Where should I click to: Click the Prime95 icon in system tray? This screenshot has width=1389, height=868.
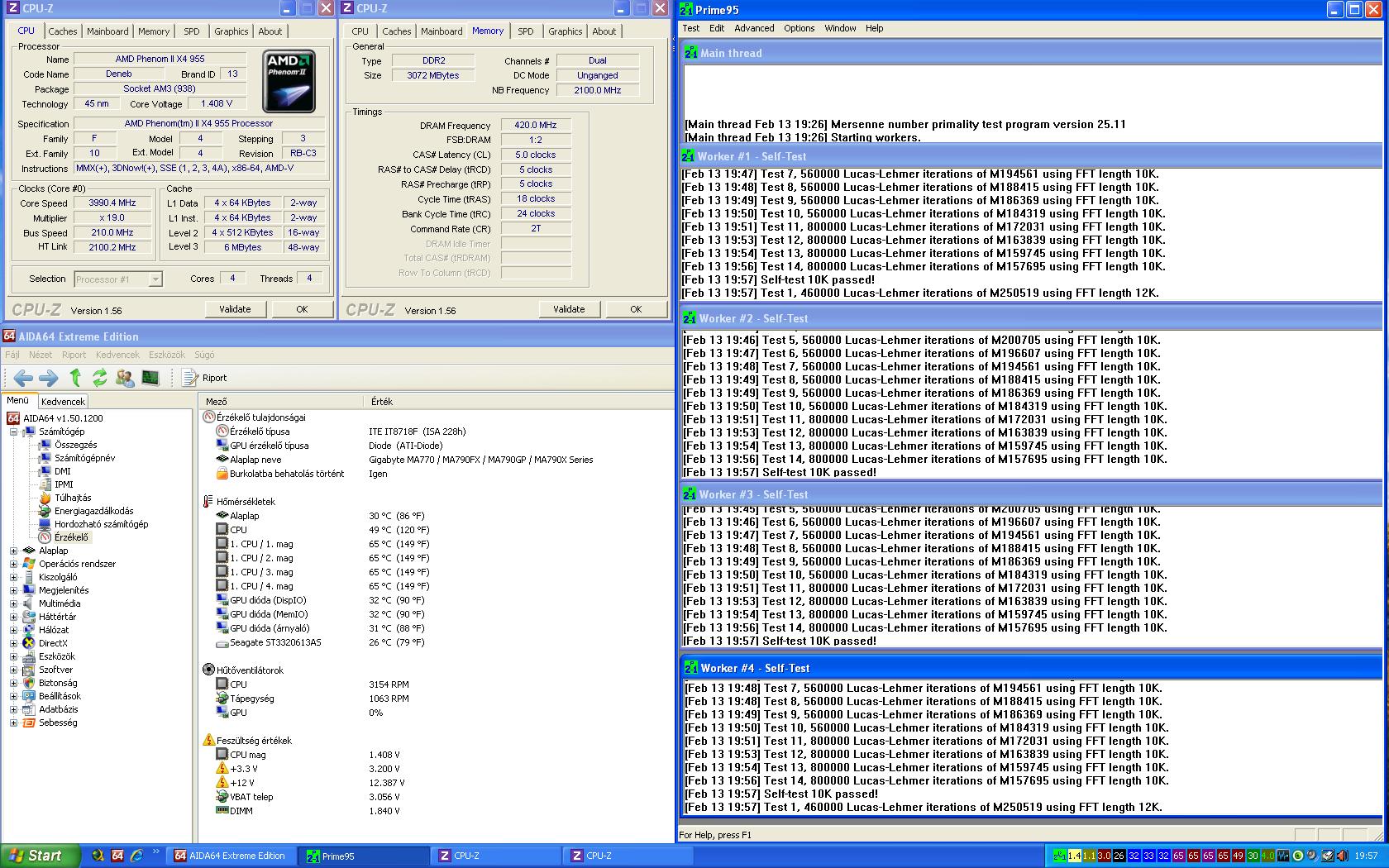click(1059, 856)
